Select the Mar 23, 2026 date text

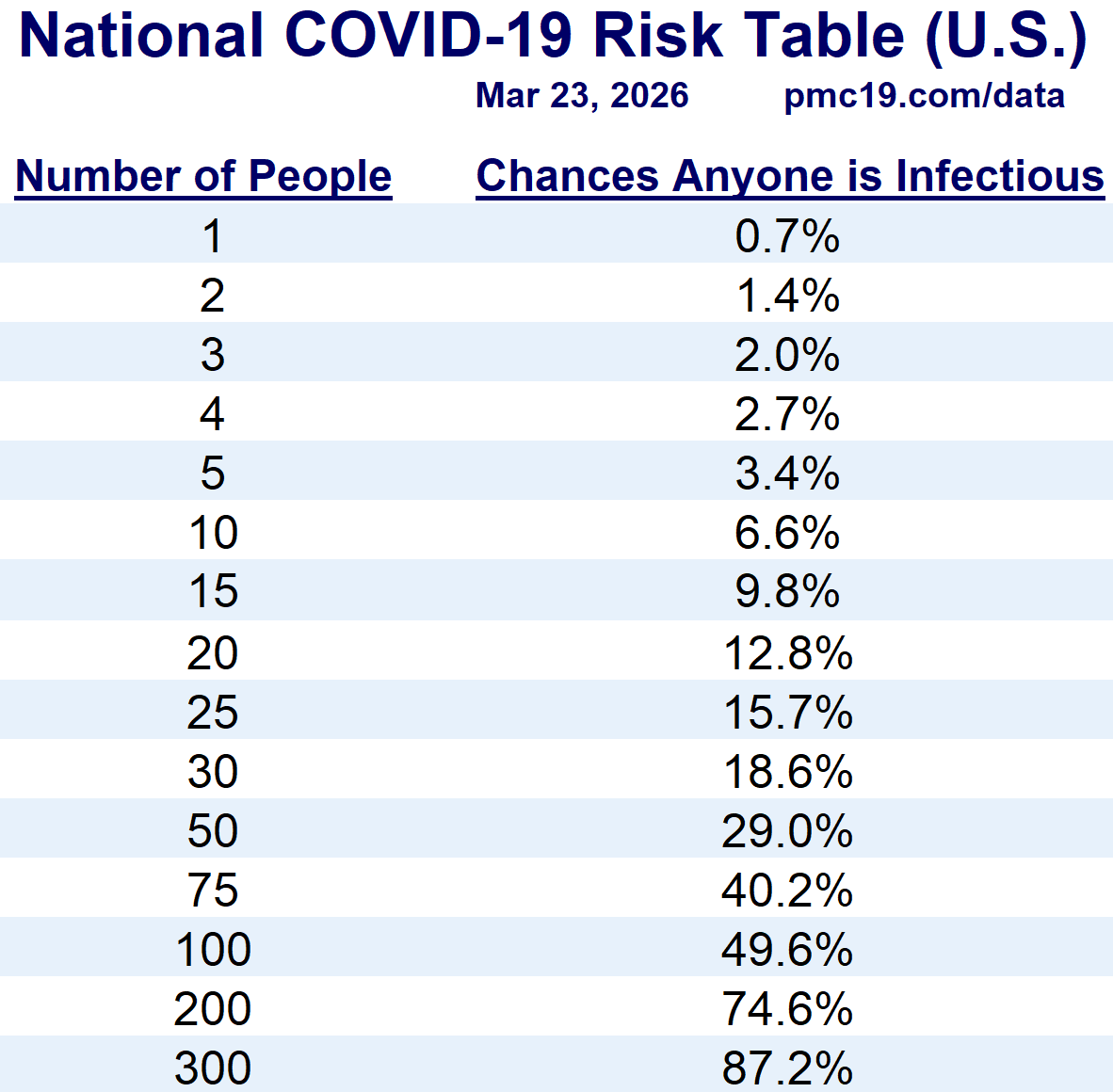click(582, 96)
